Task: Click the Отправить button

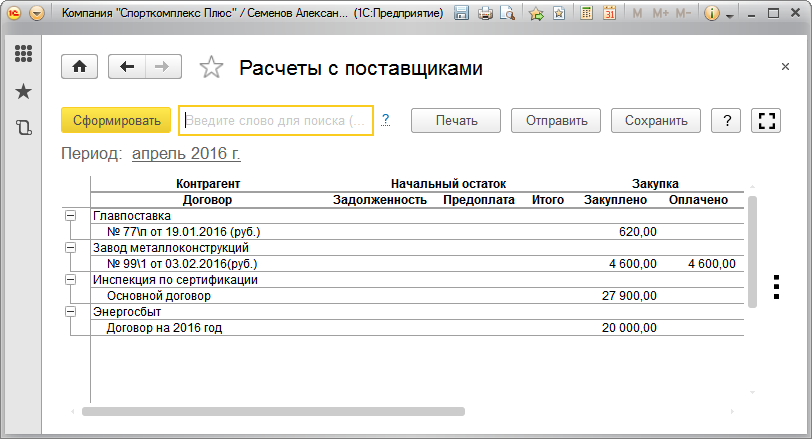Action: tap(556, 121)
